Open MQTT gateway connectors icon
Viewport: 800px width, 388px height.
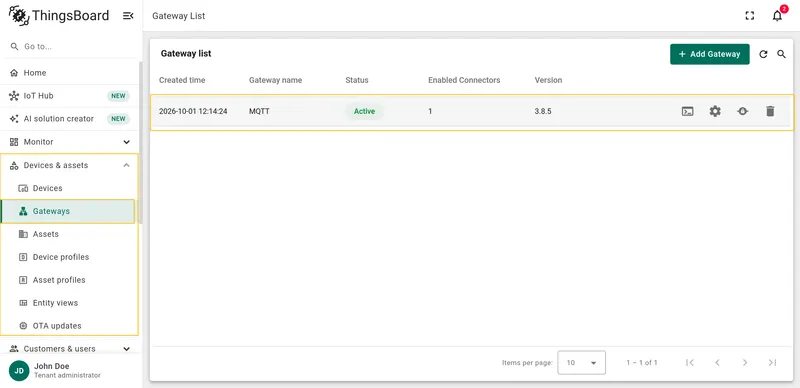743,111
